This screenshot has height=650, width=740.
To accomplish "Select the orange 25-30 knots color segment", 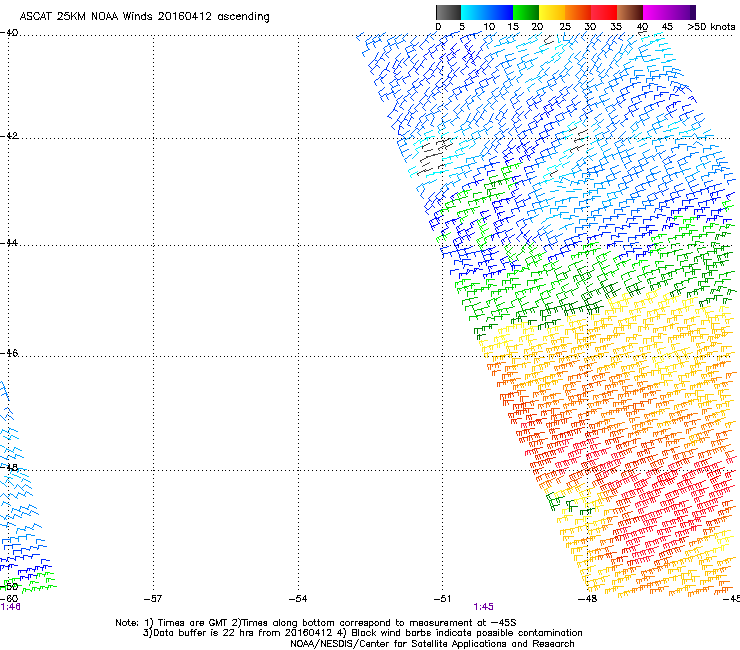I will tap(578, 12).
